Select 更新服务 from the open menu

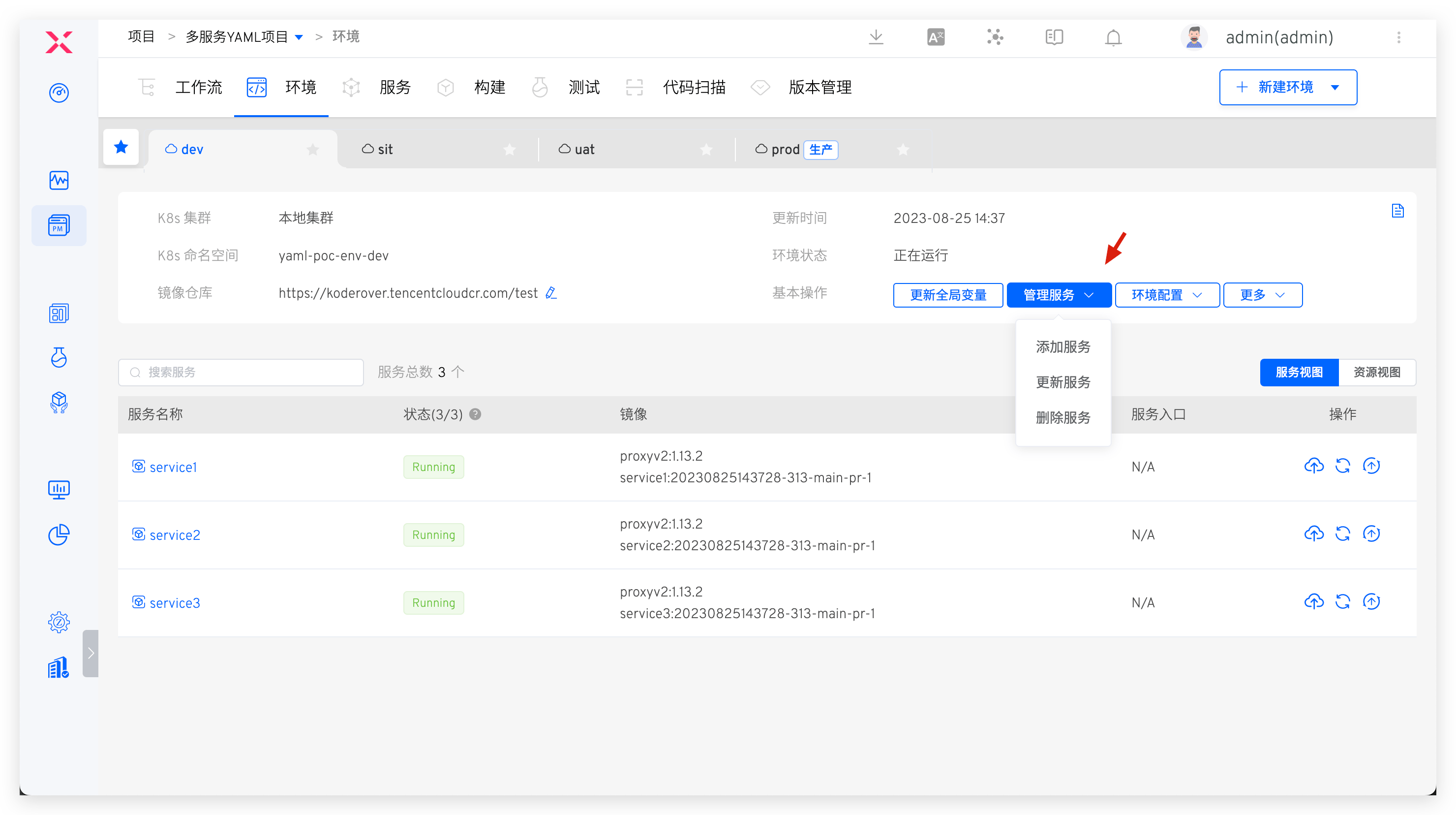pos(1062,382)
